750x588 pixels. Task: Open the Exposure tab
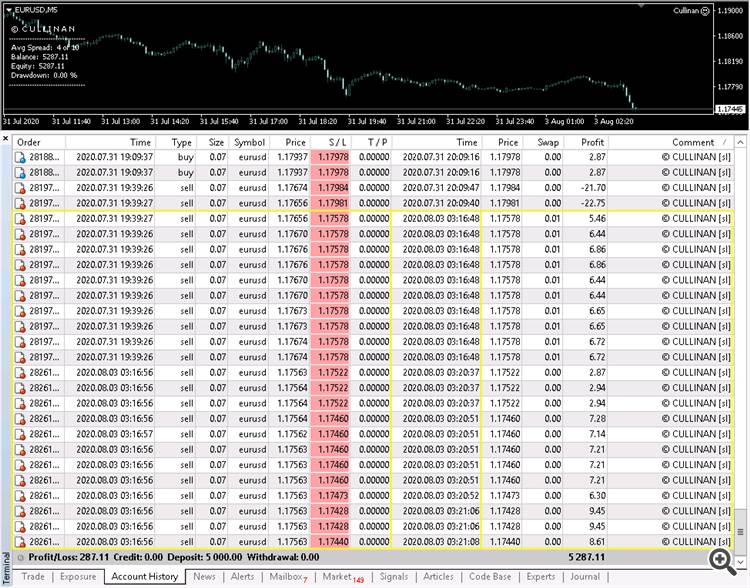pos(78,577)
